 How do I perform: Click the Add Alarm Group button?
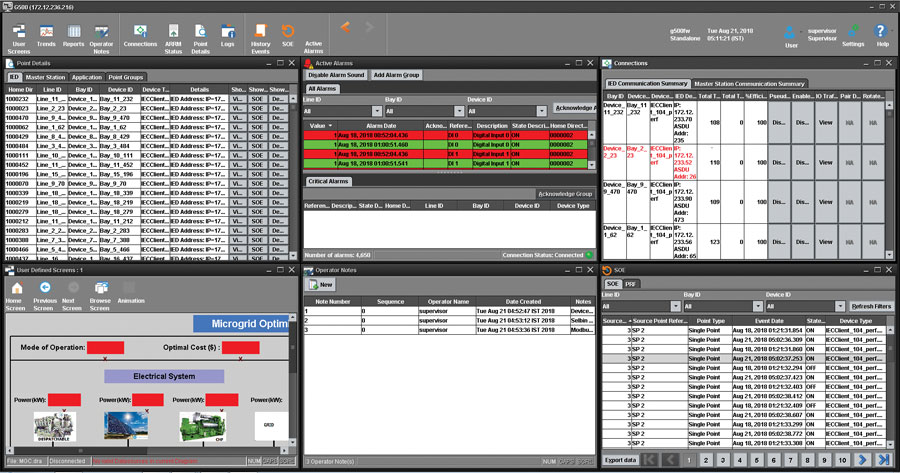point(396,75)
